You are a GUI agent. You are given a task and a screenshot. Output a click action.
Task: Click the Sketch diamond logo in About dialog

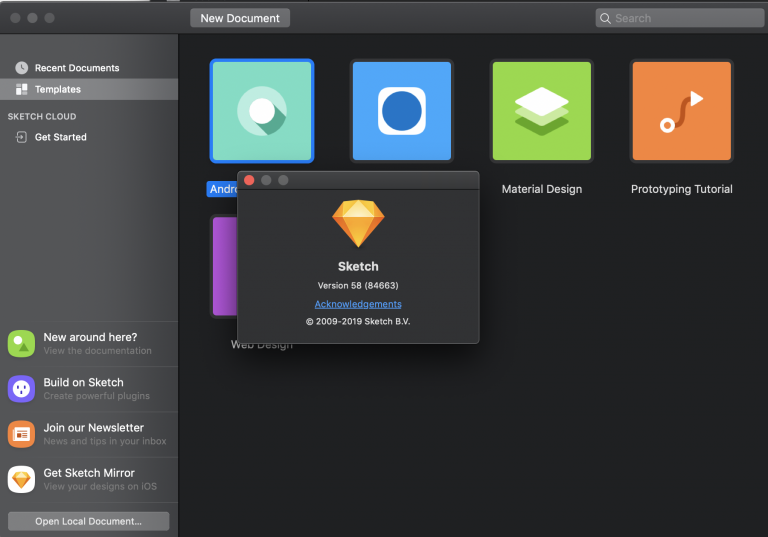click(x=358, y=223)
